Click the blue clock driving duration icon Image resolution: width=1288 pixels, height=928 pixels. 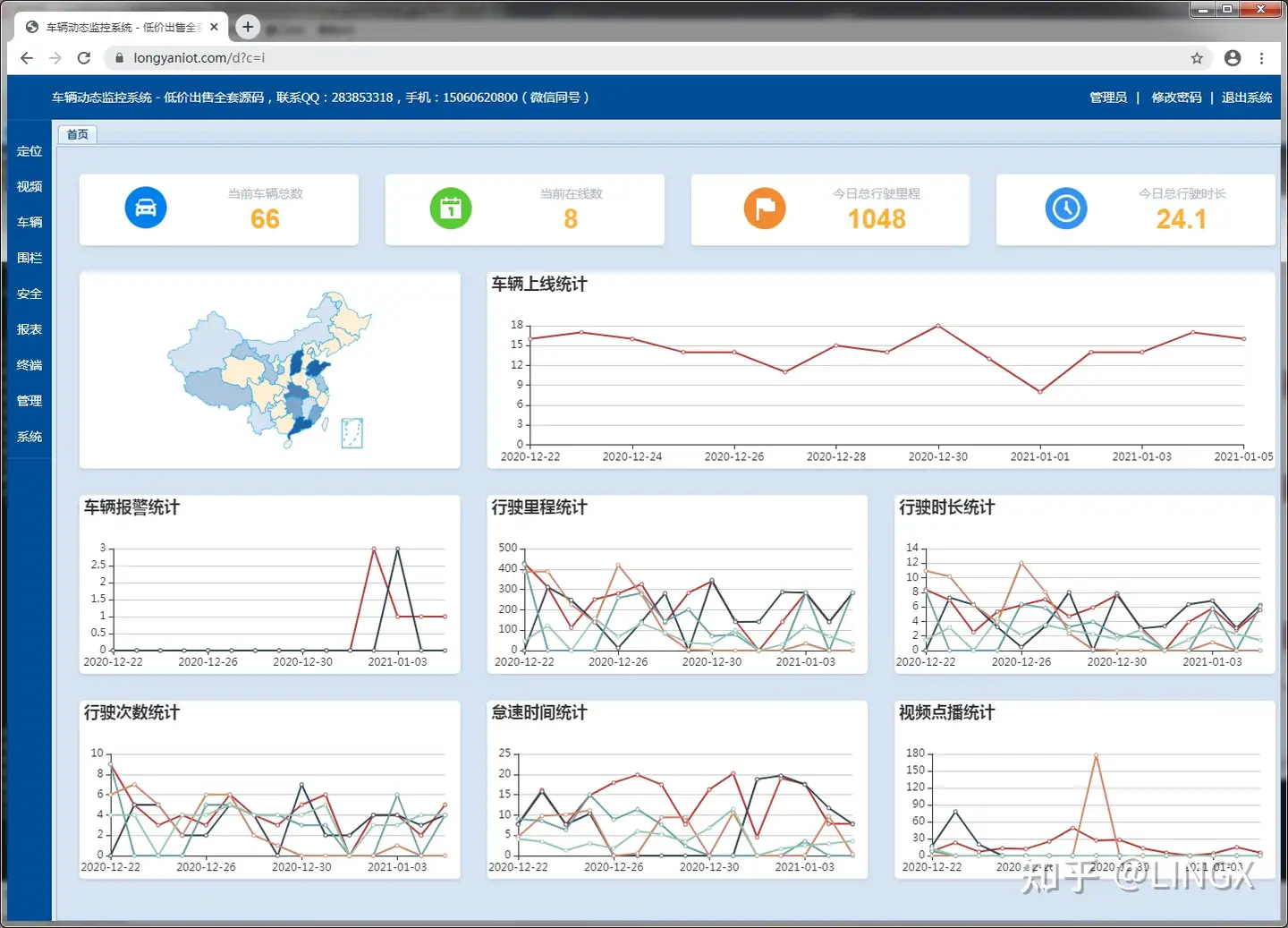click(x=1066, y=209)
